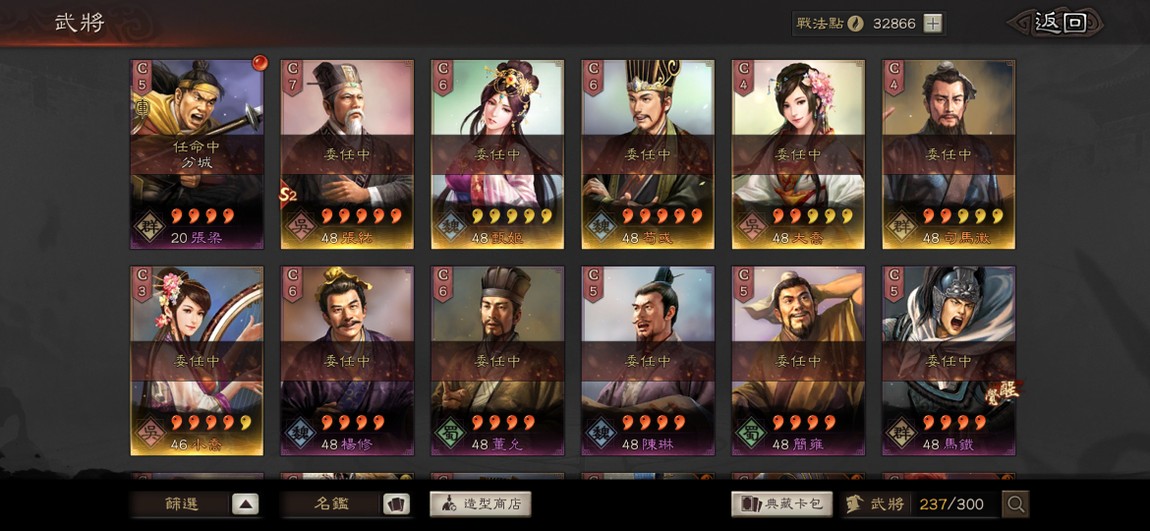Click the 蜀 faction emblem on 董允 card
The width and height of the screenshot is (1150, 531).
(450, 432)
